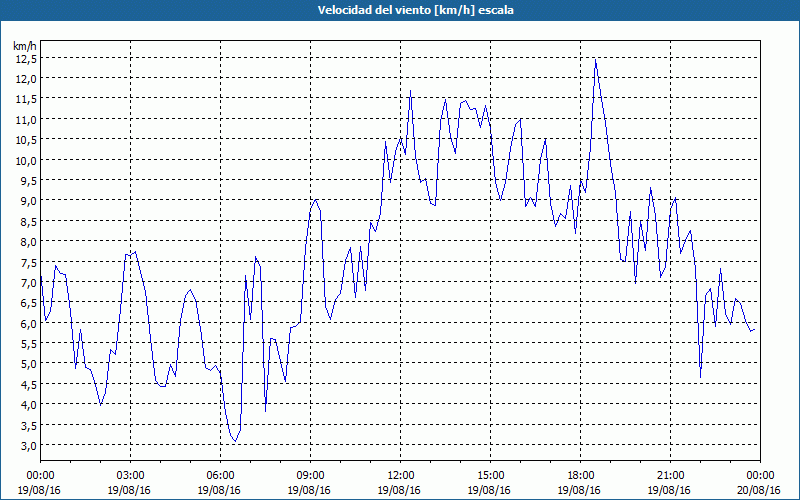Screen dimensions: 800x500
Task: Click the 8,5 y-axis value
Action: tap(29, 221)
